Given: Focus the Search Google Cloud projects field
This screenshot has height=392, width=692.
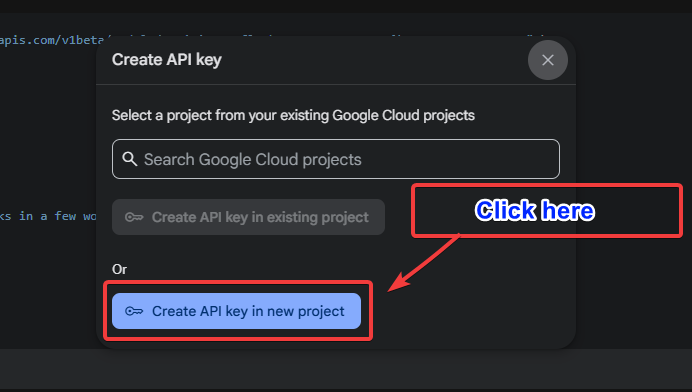Looking at the screenshot, I should pos(336,159).
